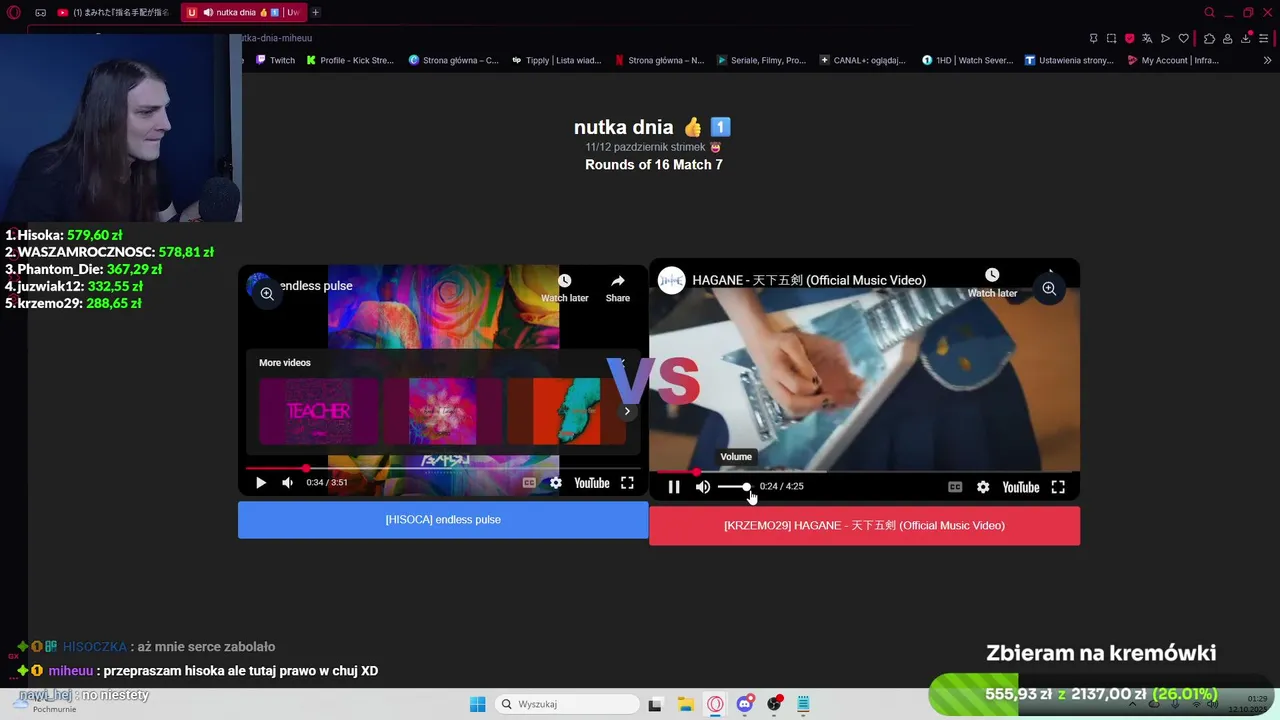Open a new browser tab
This screenshot has width=1280, height=720.
315,12
